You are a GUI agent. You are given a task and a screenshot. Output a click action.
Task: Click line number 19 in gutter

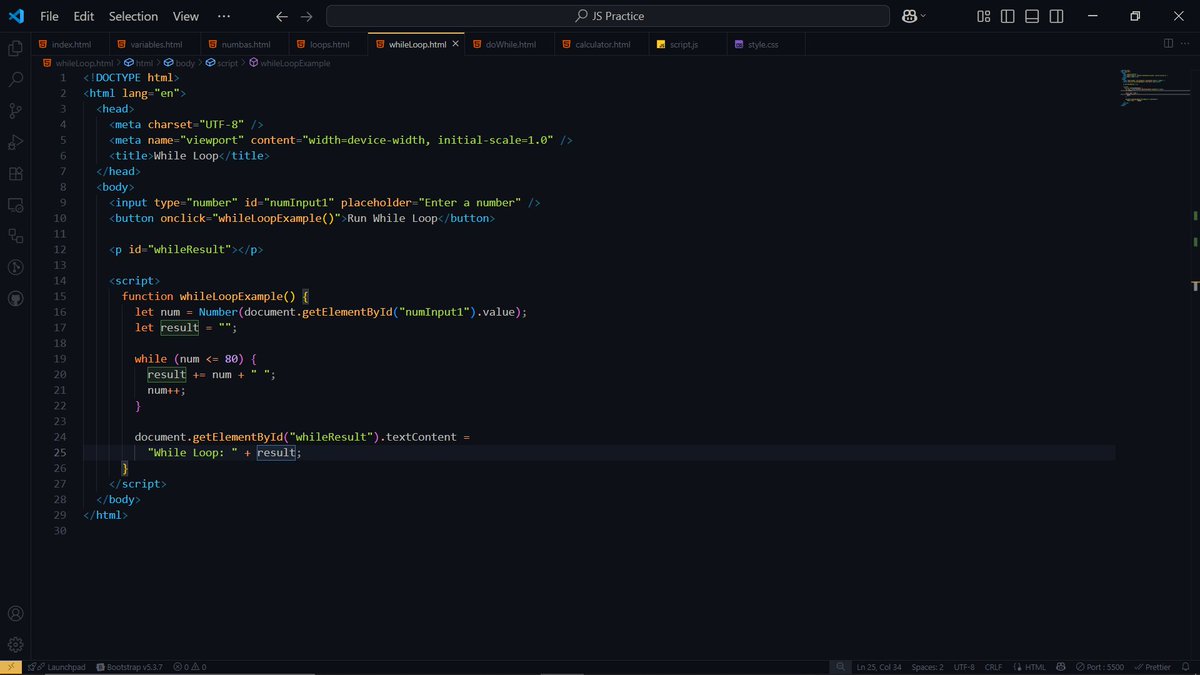click(x=61, y=359)
